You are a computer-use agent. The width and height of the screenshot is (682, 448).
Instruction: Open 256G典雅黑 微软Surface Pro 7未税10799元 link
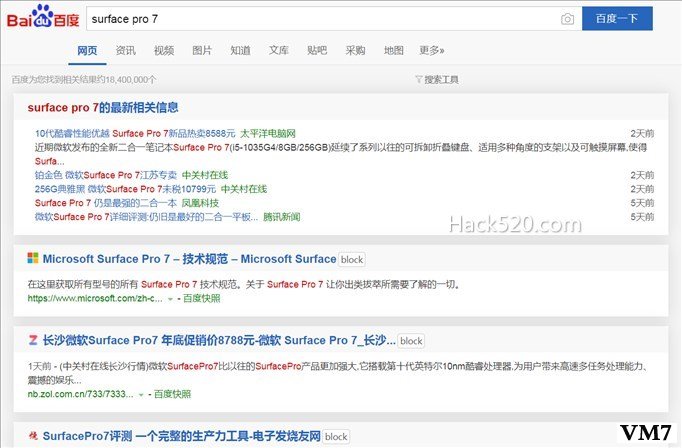[125, 189]
